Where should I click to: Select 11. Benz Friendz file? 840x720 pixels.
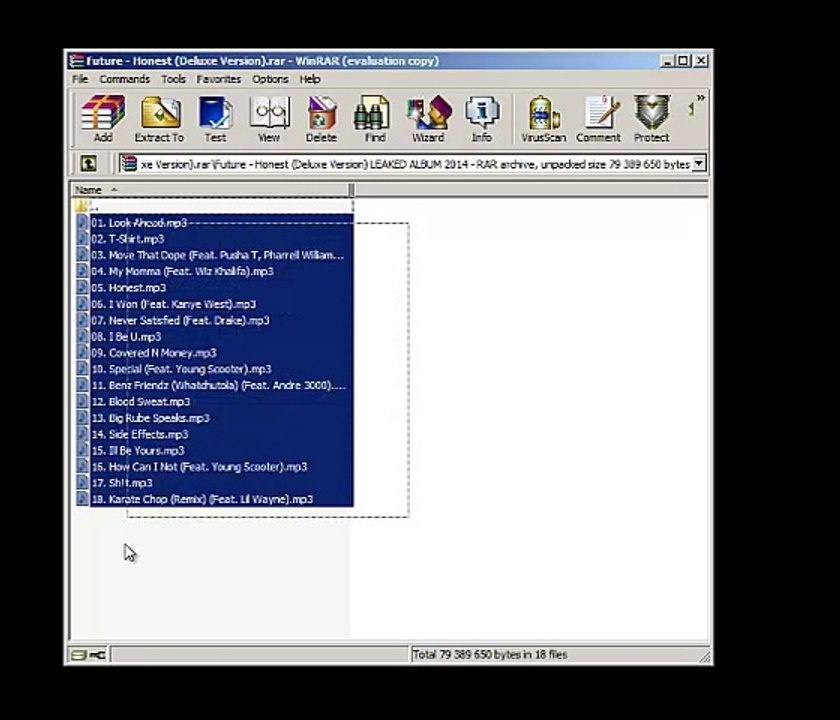(214, 385)
